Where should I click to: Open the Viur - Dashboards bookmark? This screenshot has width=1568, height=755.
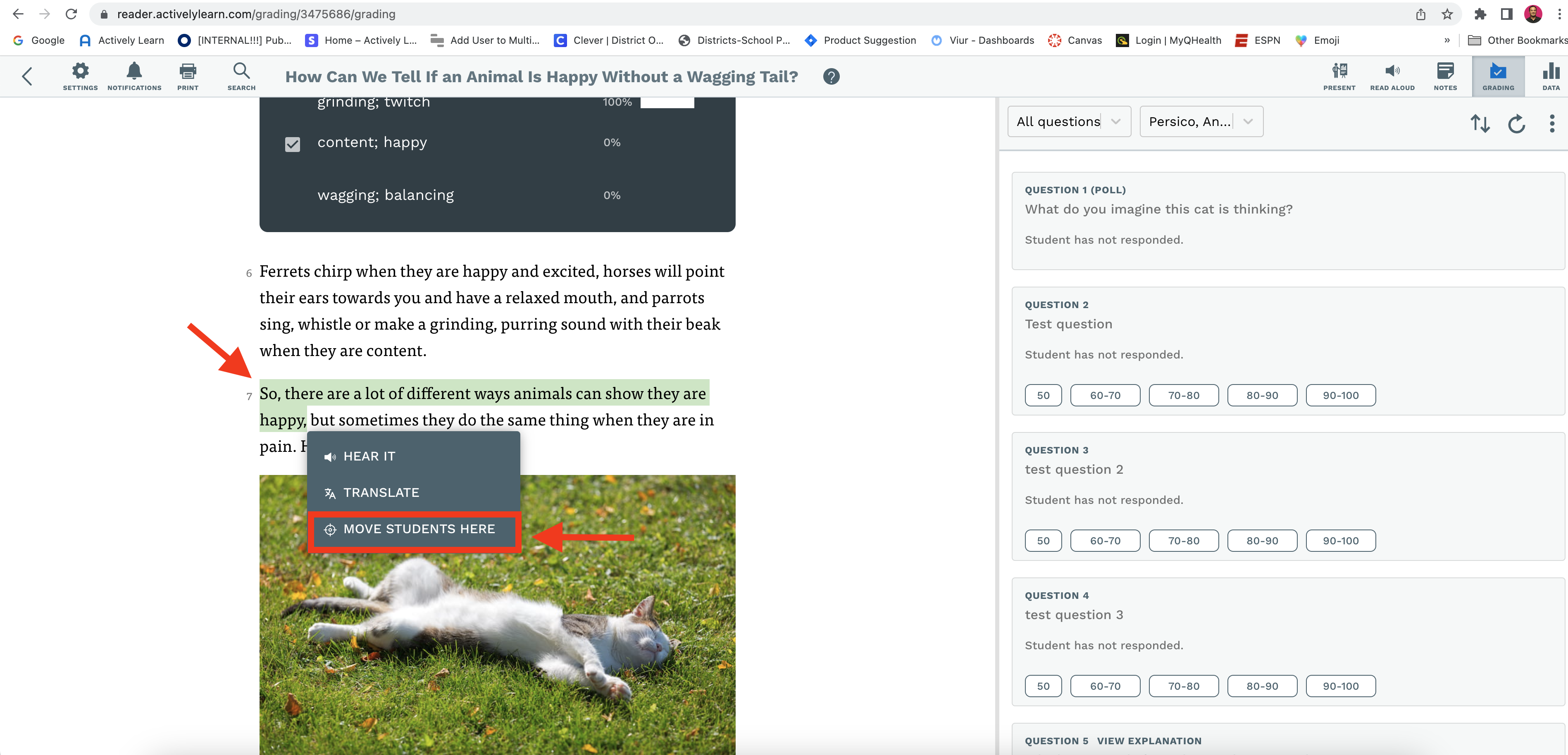pos(982,40)
